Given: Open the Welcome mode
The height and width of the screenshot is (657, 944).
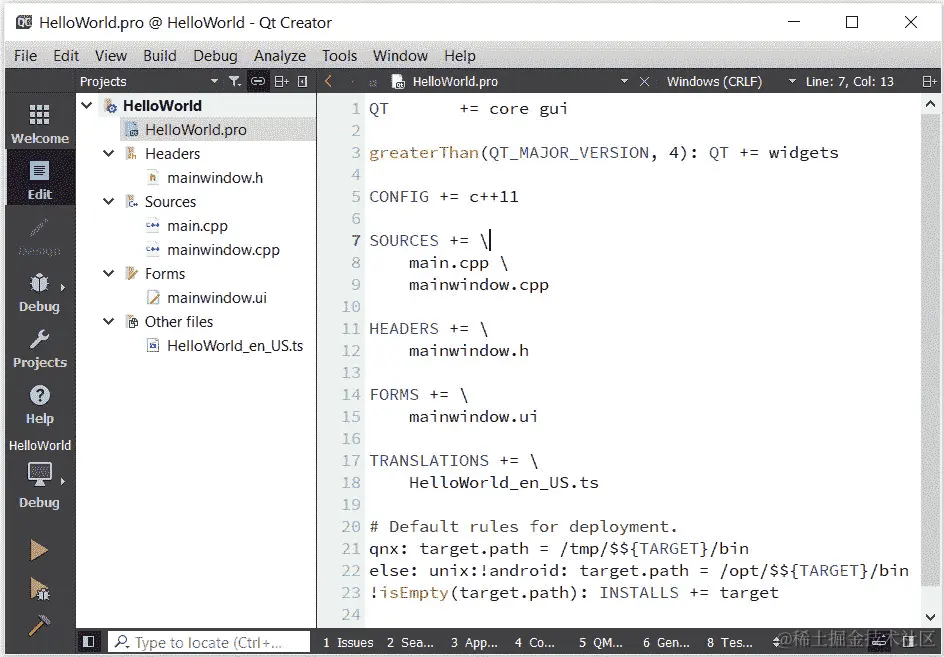Looking at the screenshot, I should (x=40, y=123).
